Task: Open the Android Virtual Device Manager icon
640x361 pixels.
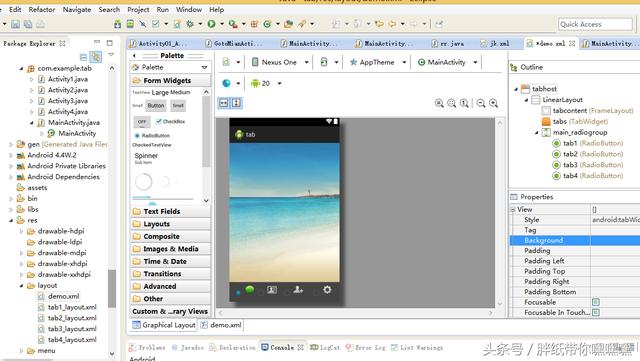Action: pyautogui.click(x=130, y=24)
